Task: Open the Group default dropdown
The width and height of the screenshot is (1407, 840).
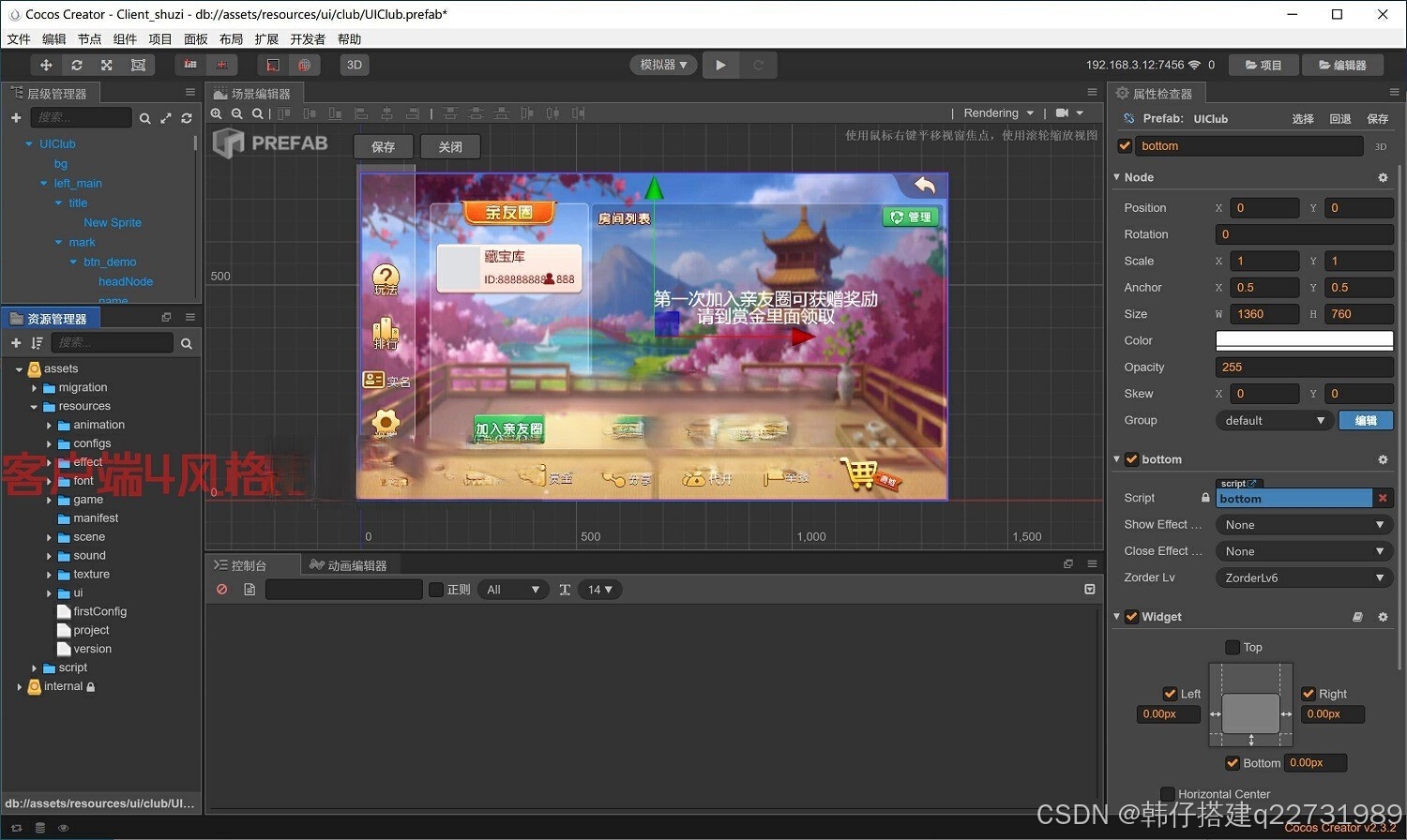Action: point(1274,421)
